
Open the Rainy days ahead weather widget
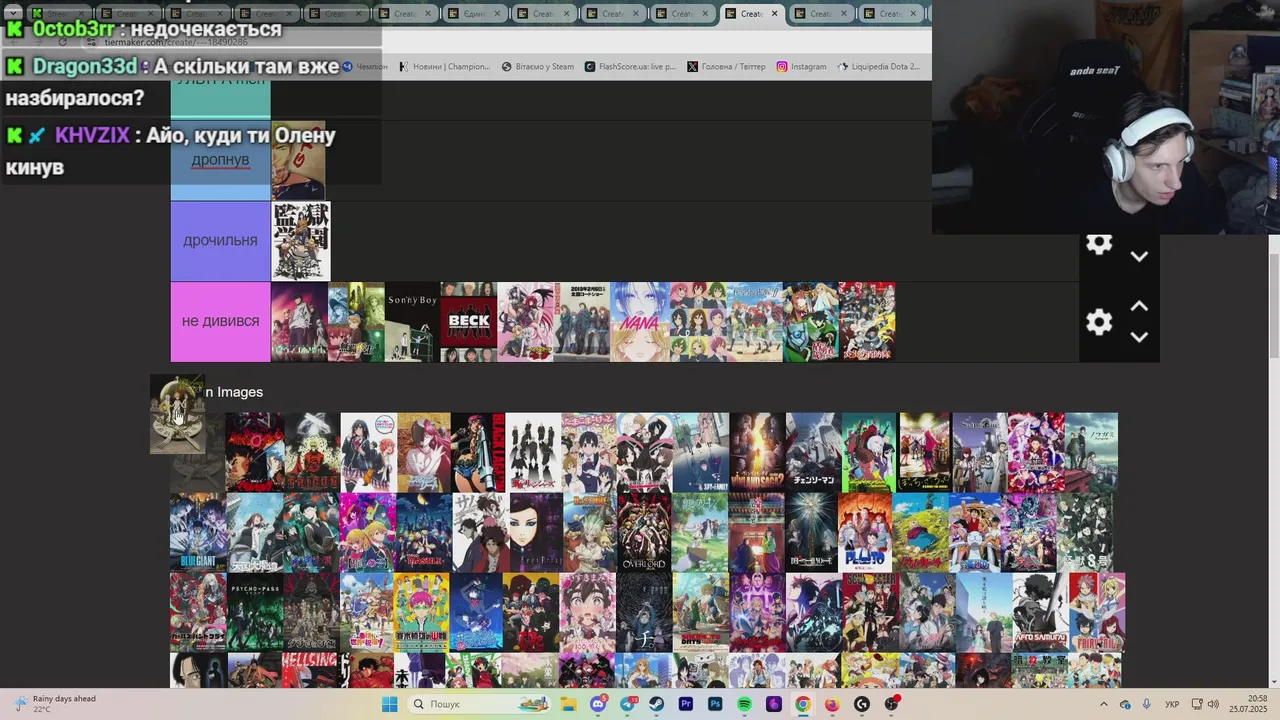55,704
